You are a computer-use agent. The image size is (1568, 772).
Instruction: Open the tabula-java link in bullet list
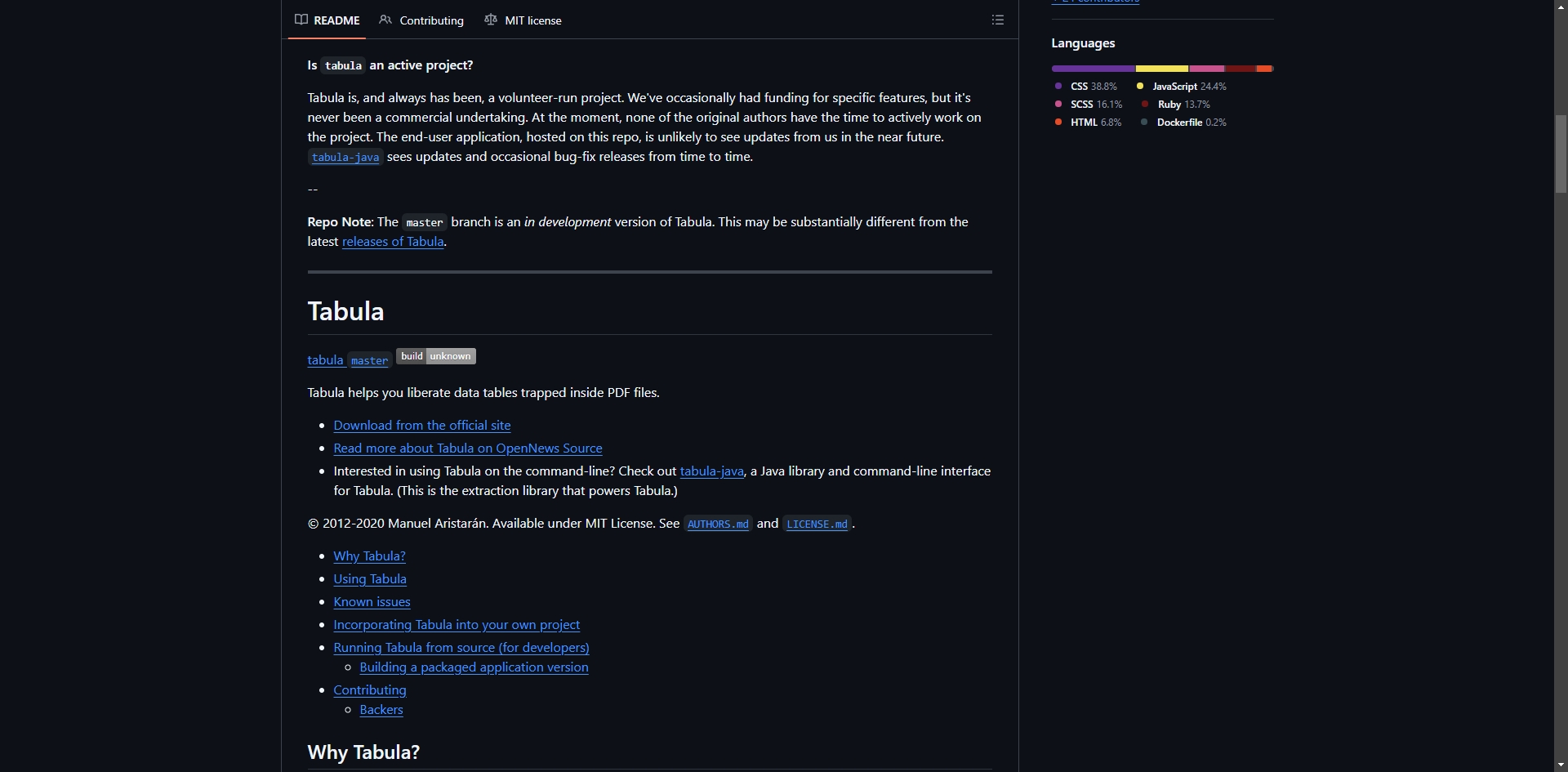click(712, 471)
